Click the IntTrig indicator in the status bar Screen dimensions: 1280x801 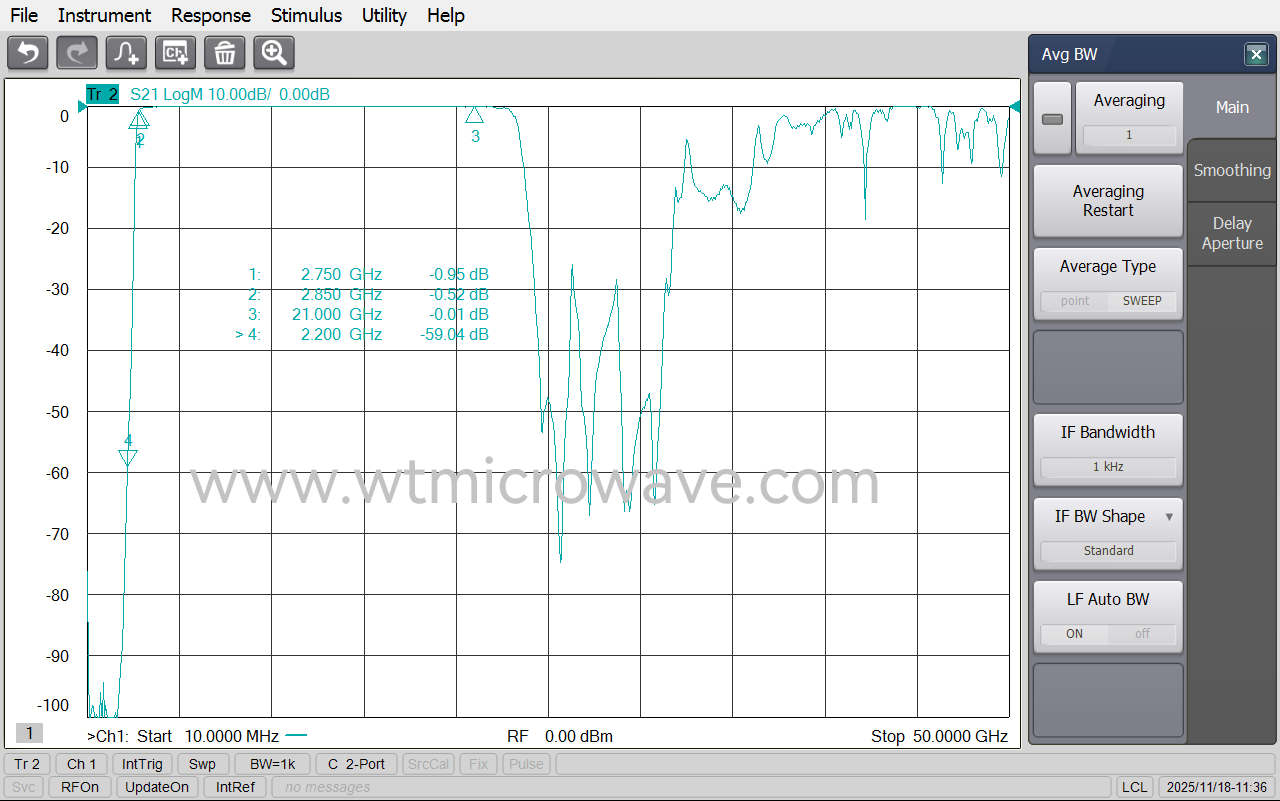click(142, 763)
